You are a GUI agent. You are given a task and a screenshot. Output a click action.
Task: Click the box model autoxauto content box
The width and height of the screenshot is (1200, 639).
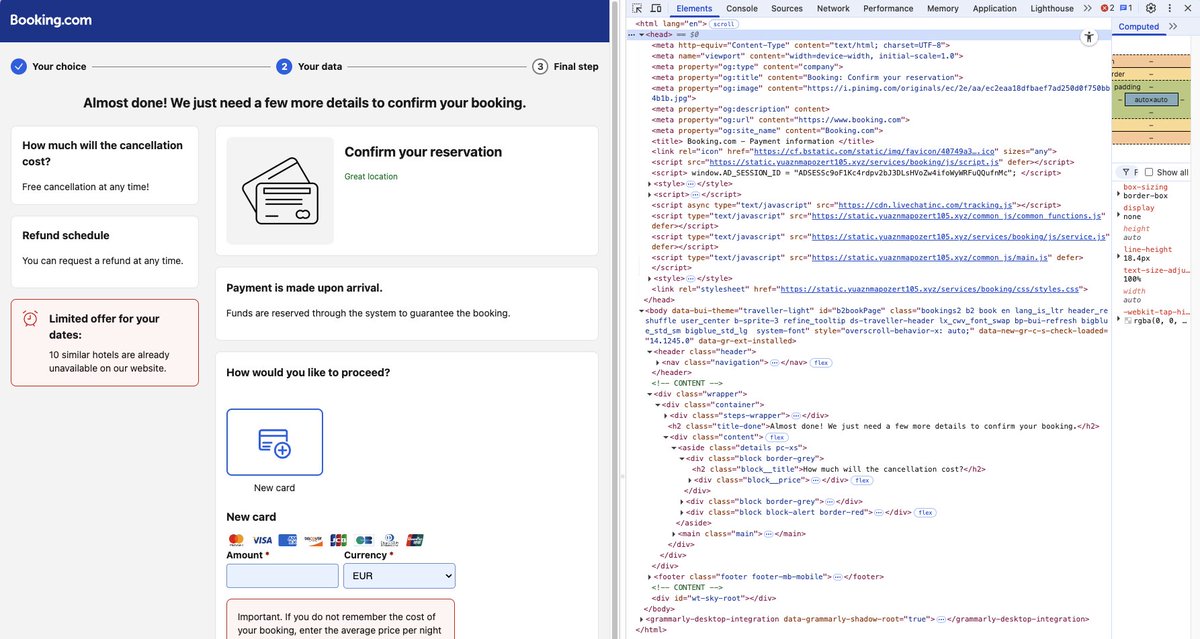1151,100
